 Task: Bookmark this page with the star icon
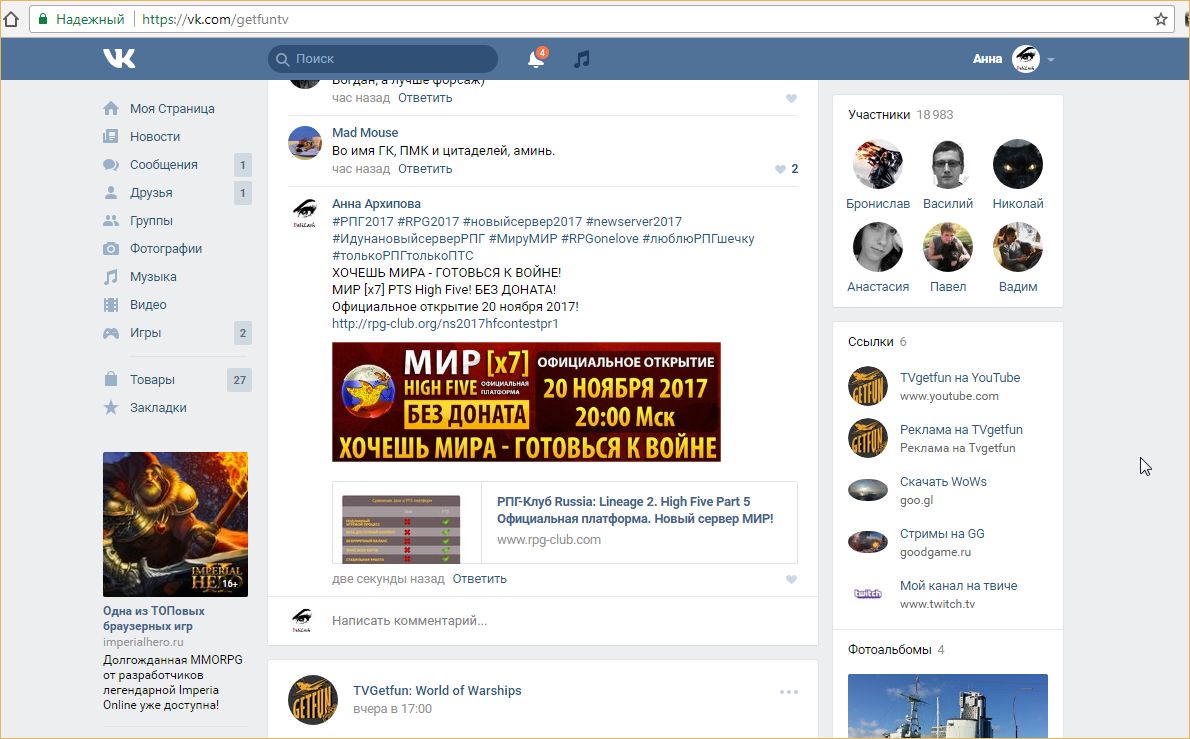click(x=1161, y=19)
